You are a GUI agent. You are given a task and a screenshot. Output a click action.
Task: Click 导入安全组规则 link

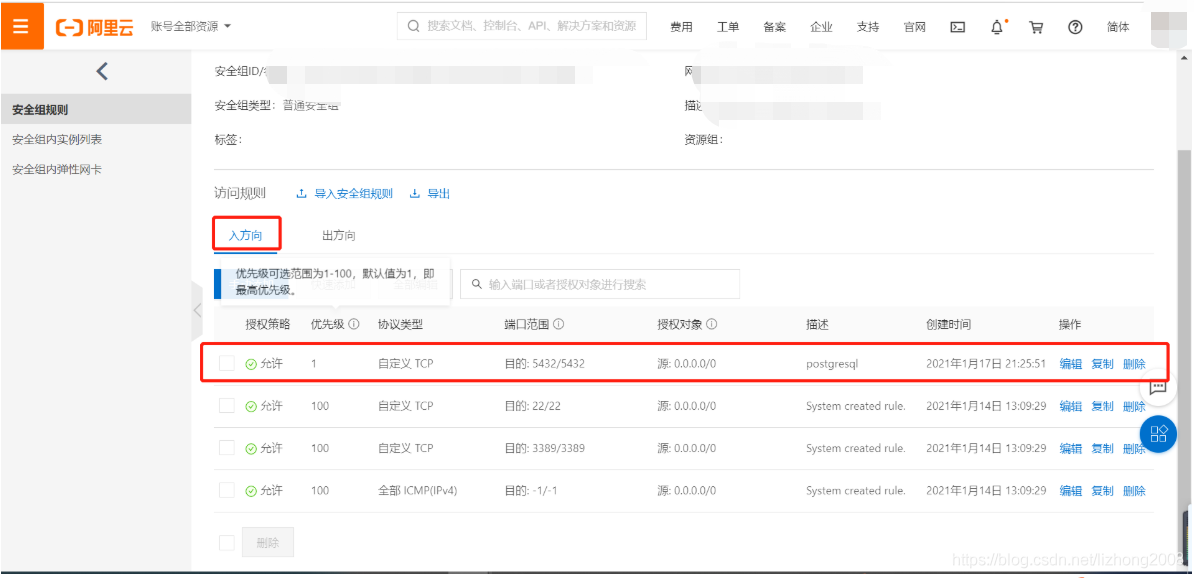[x=353, y=193]
